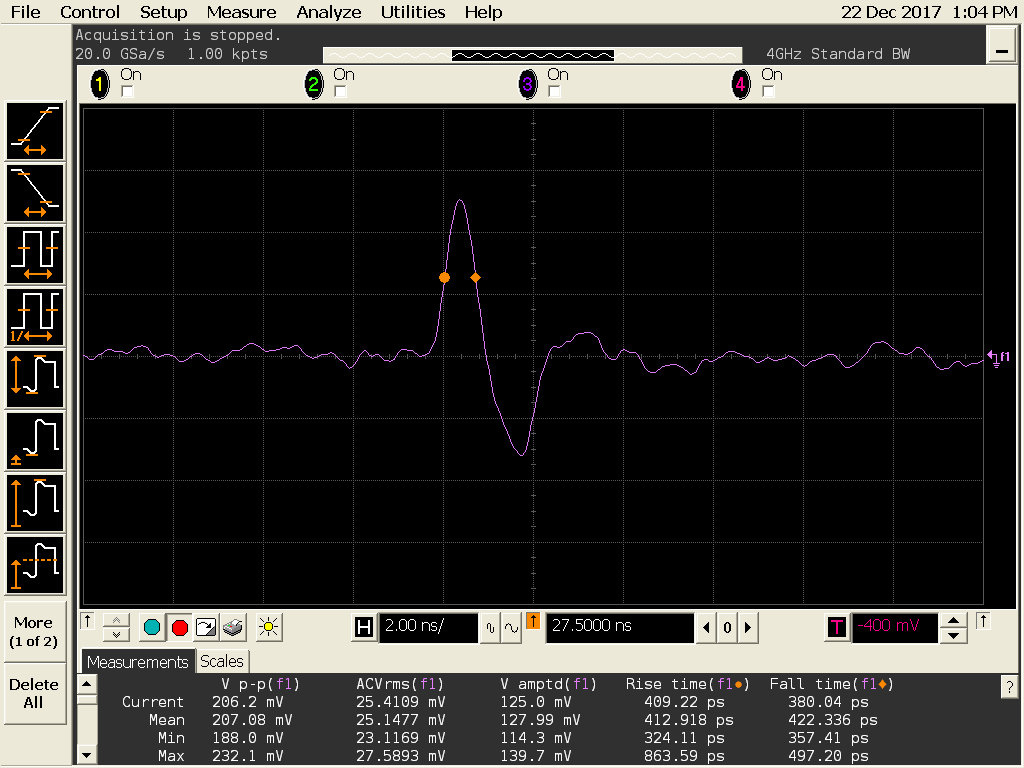Click the measurements help question mark
This screenshot has width=1024, height=768.
[1009, 687]
